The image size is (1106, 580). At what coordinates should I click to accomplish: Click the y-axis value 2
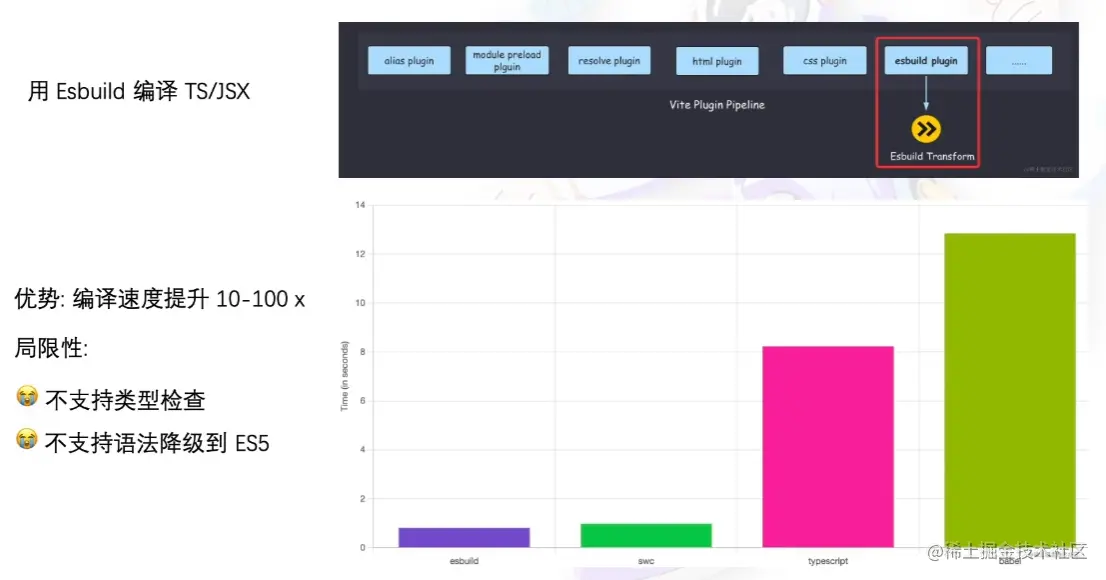(x=363, y=499)
